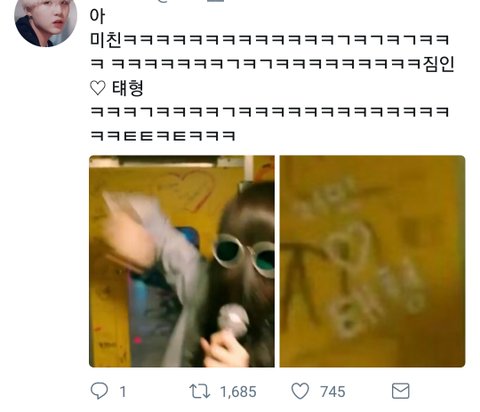Viewport: 480px width, 412px height.
Task: Share the tweet via the envelope icon
Action: (400, 391)
